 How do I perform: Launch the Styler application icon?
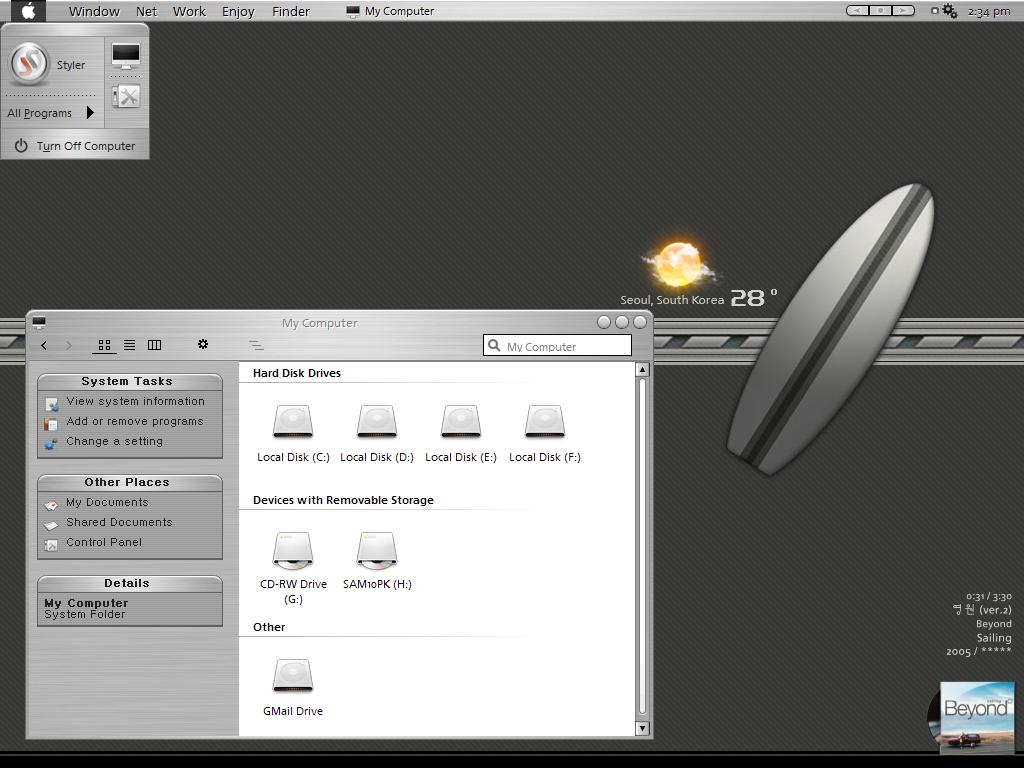click(29, 64)
